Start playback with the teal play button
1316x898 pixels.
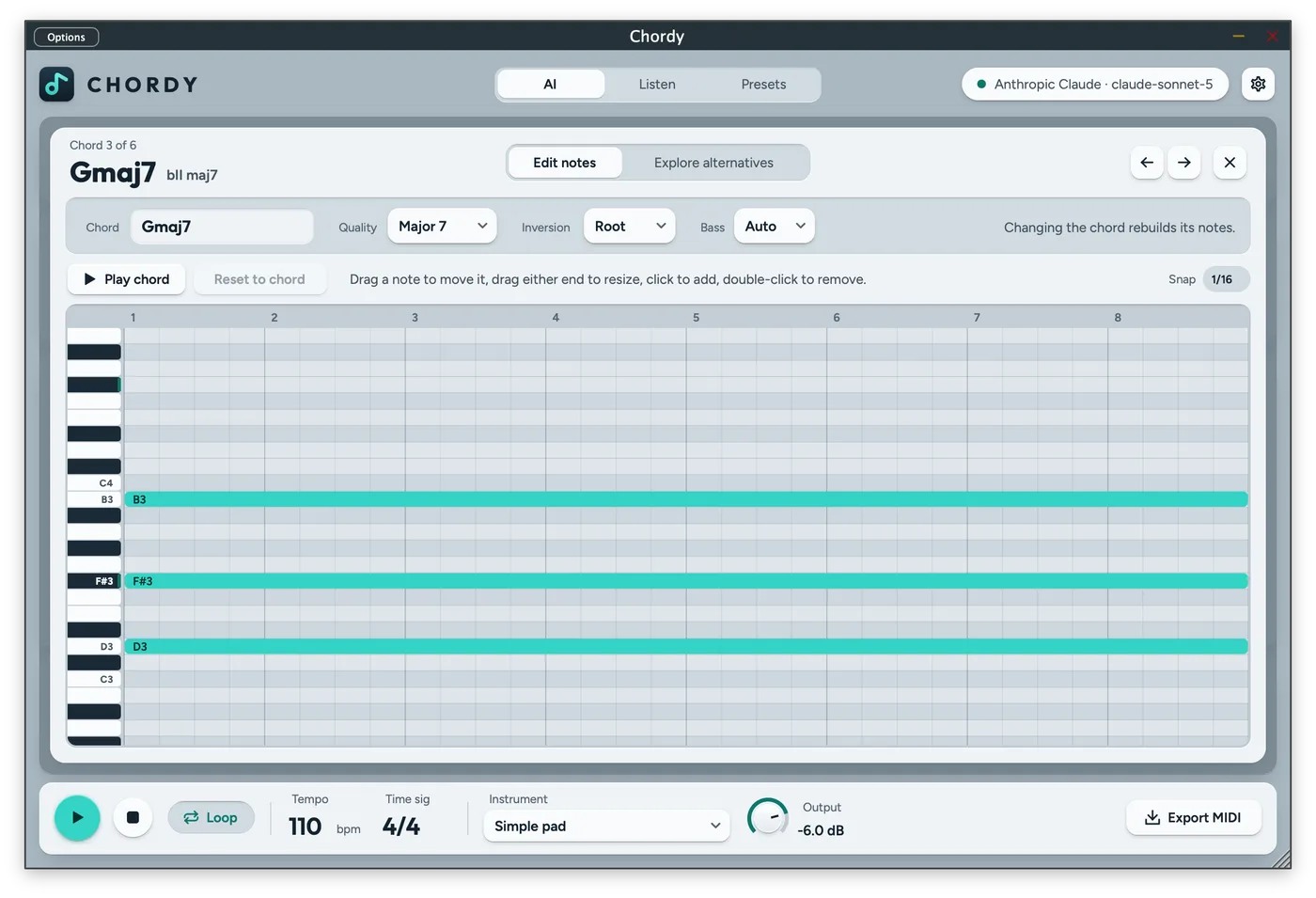click(x=77, y=817)
